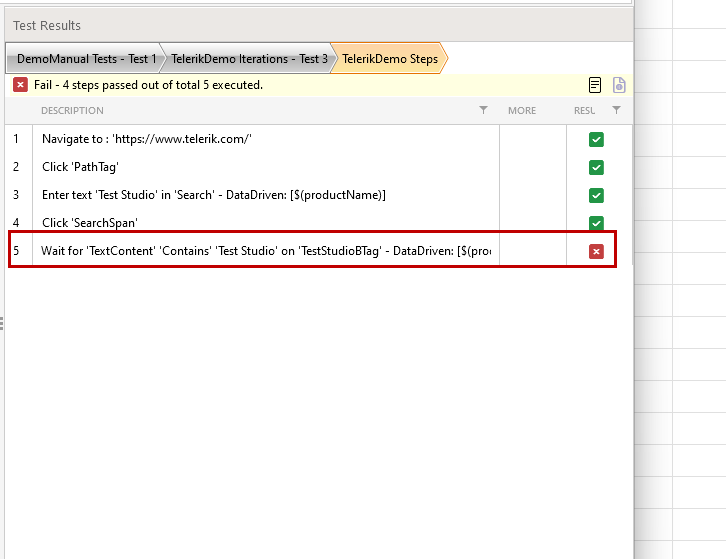Click the 'Fail - 4 steps passed' summary text

[149, 85]
